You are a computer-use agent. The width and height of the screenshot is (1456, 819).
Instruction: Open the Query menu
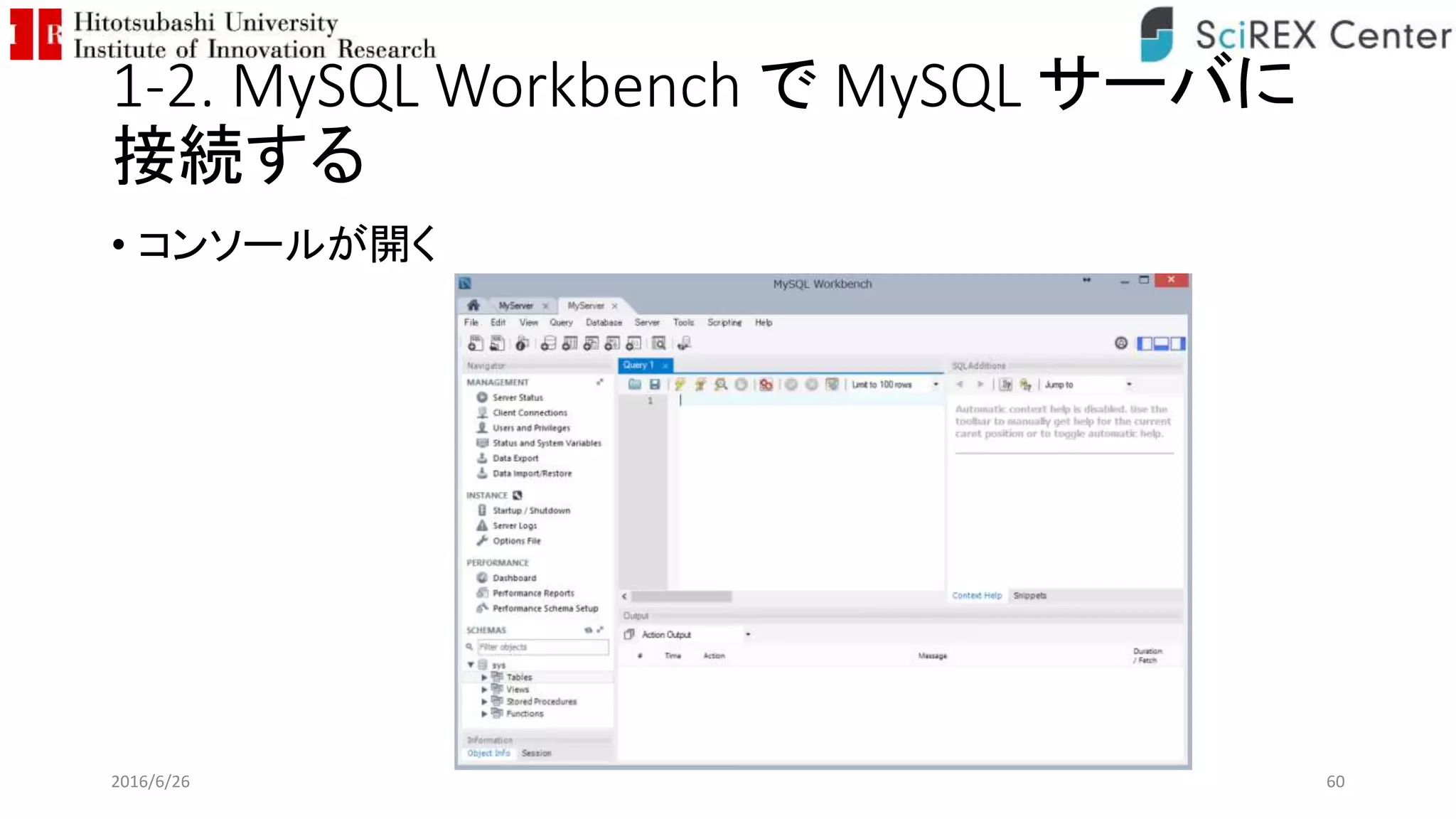click(561, 322)
